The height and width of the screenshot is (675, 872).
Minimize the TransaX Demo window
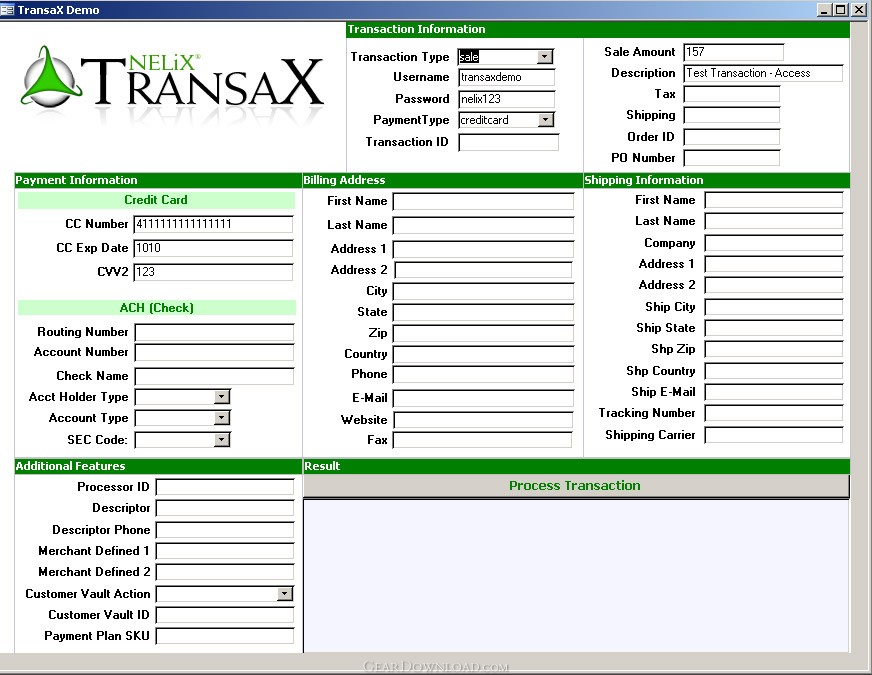(825, 9)
